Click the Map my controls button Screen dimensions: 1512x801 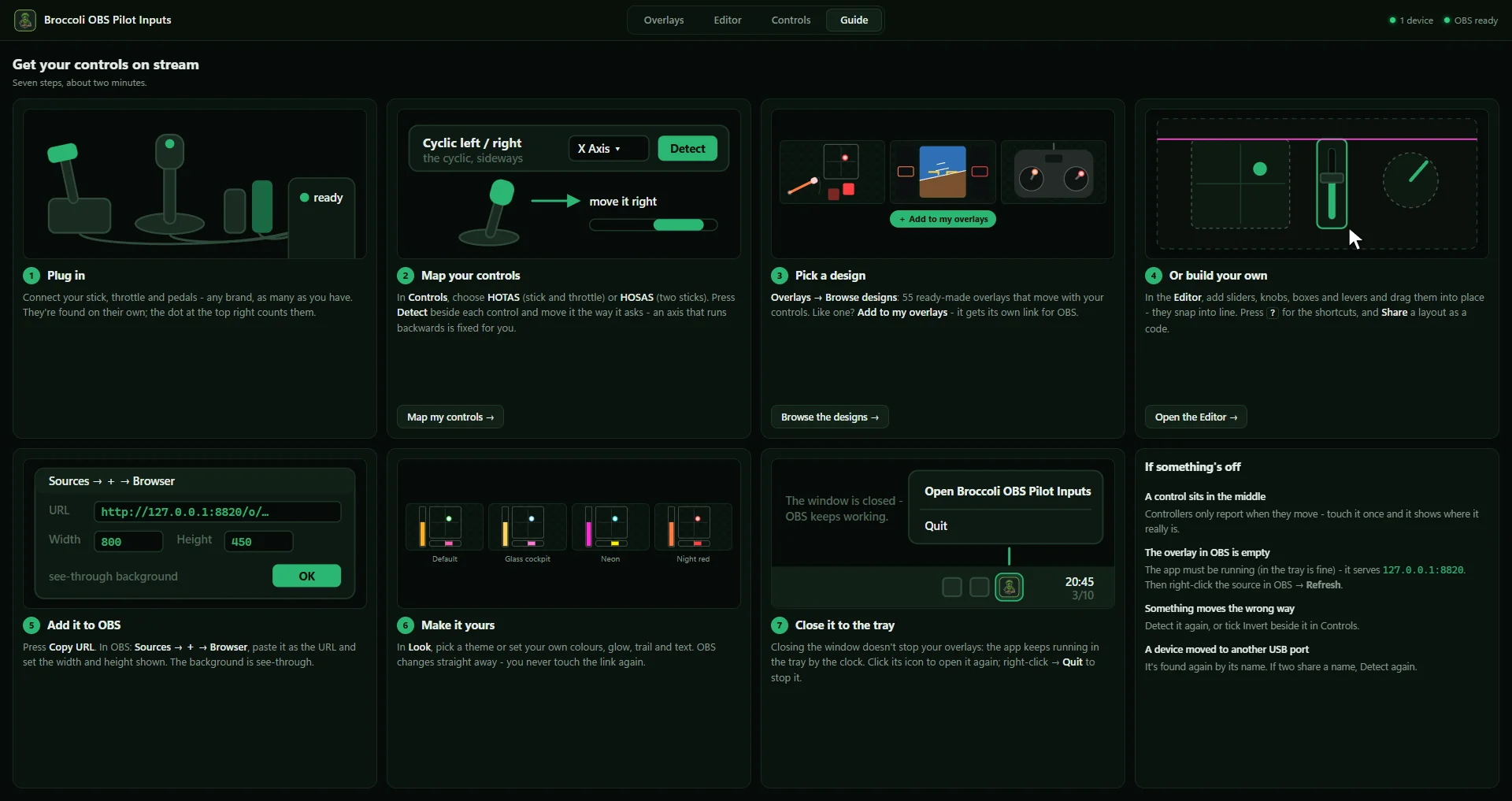(x=450, y=417)
